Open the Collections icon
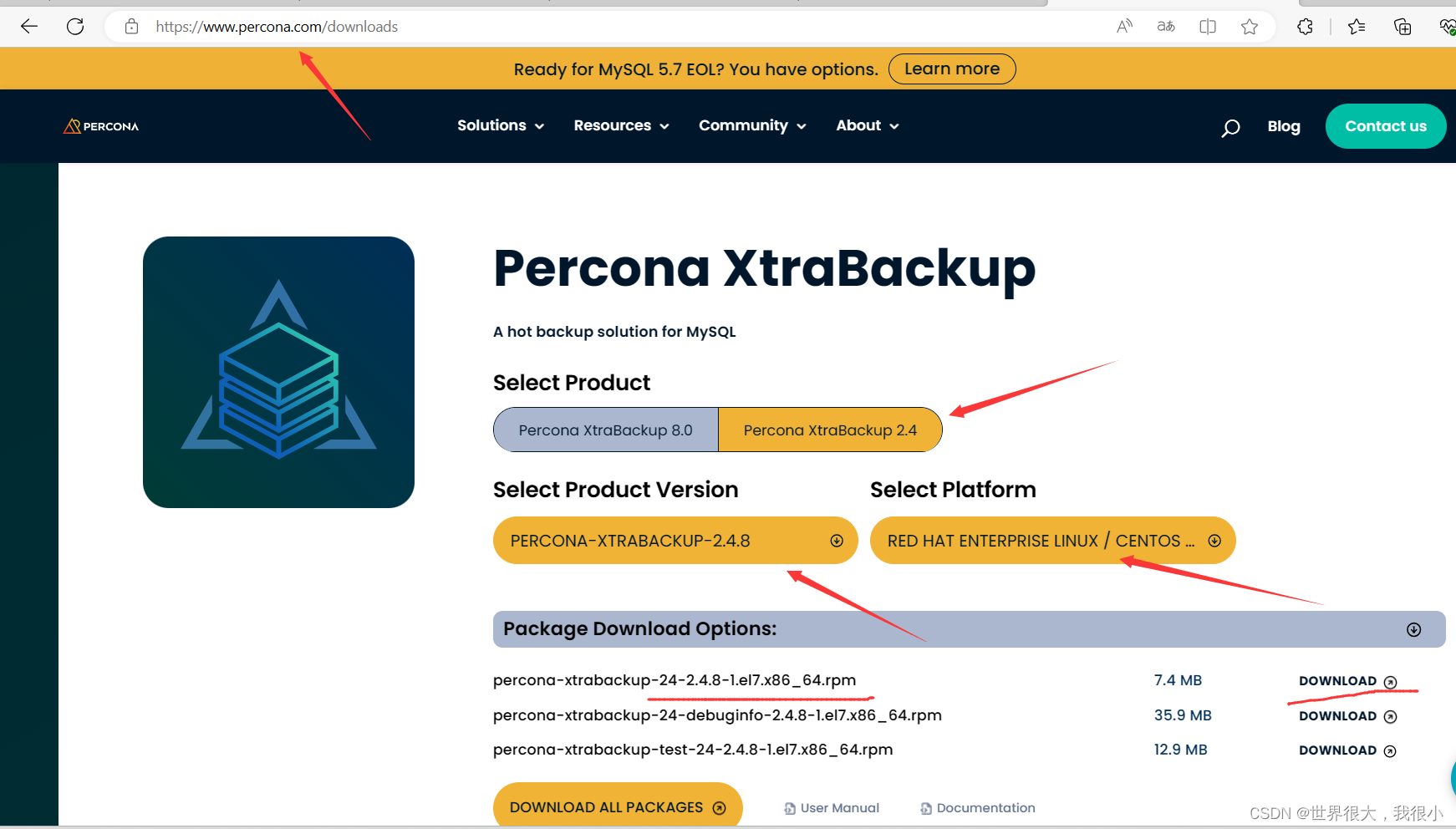 pyautogui.click(x=1403, y=27)
